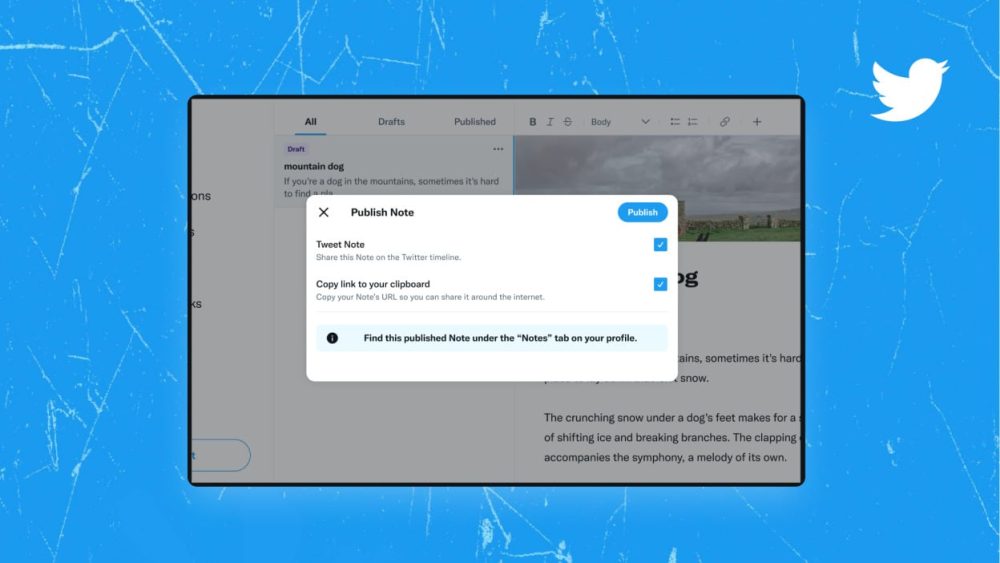Screen dimensions: 1000x563
Task: Open the mountain dog draft options menu
Action: (498, 150)
